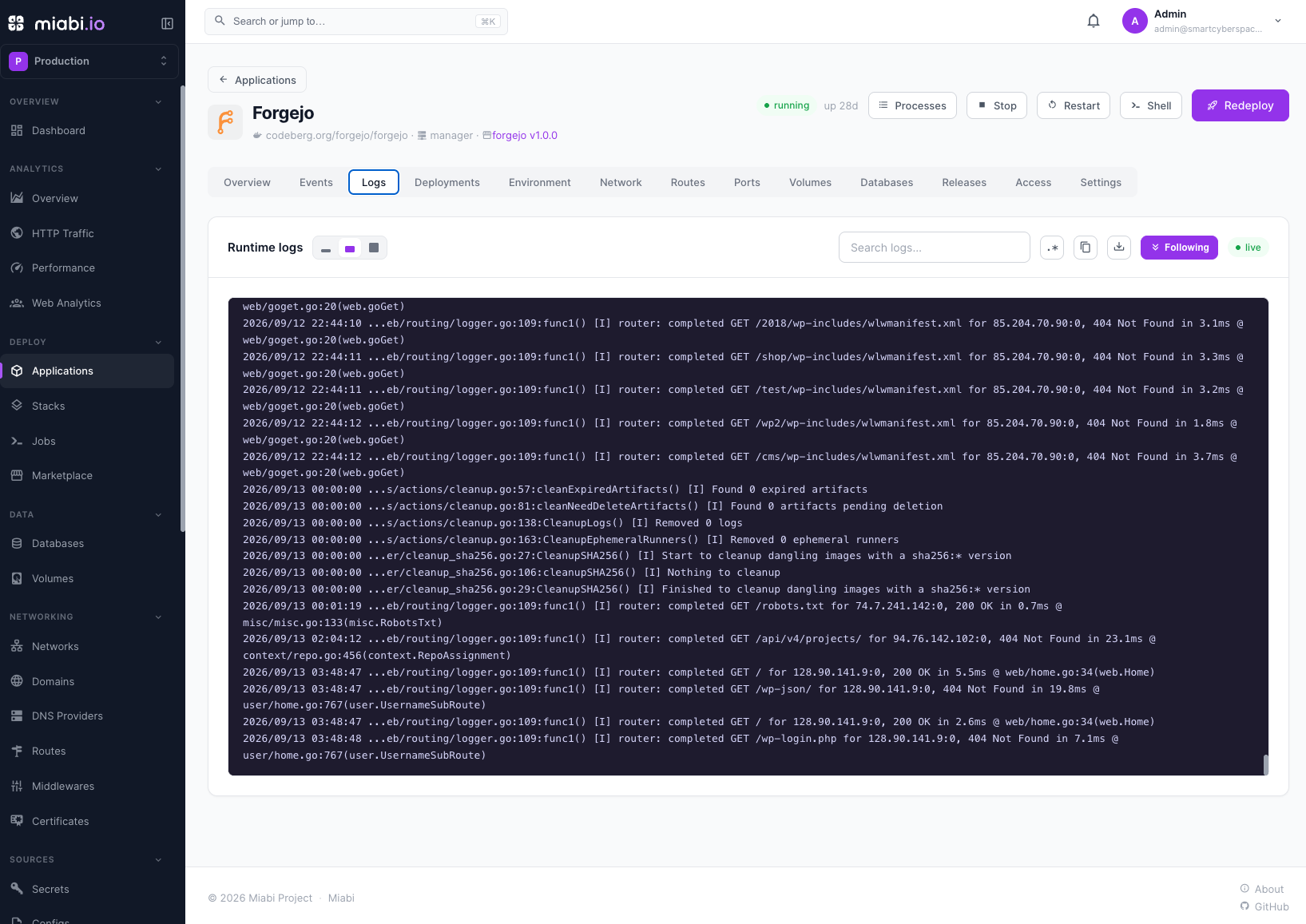
Task: Open Marketplace in sidebar
Action: pyautogui.click(x=87, y=476)
